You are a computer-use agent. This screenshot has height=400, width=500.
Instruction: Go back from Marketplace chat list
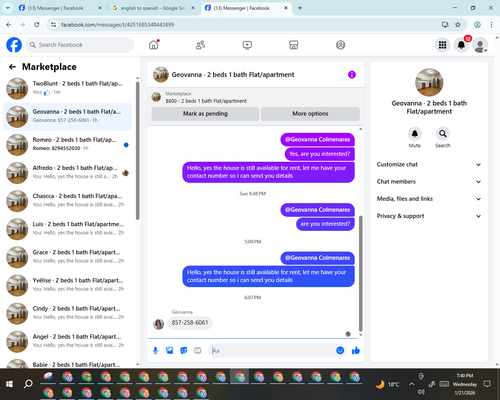pos(12,67)
